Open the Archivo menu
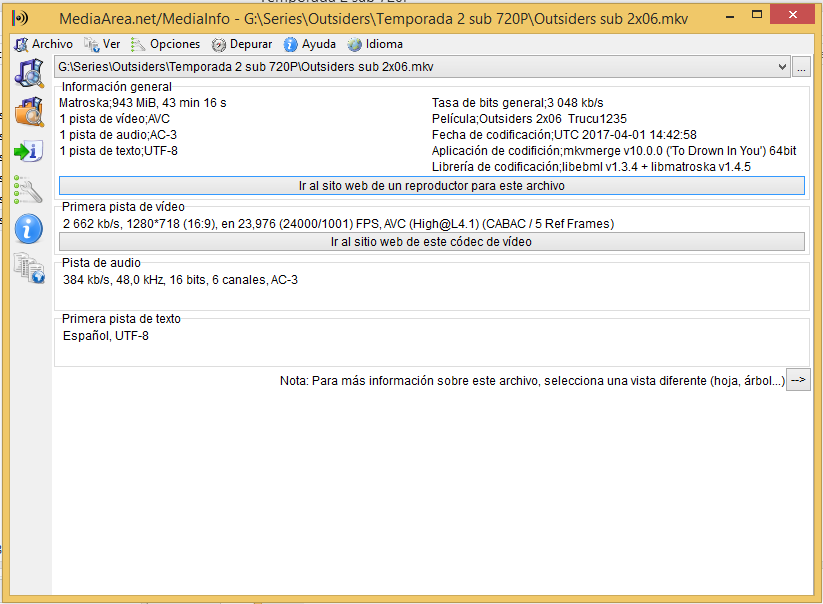 pos(44,44)
